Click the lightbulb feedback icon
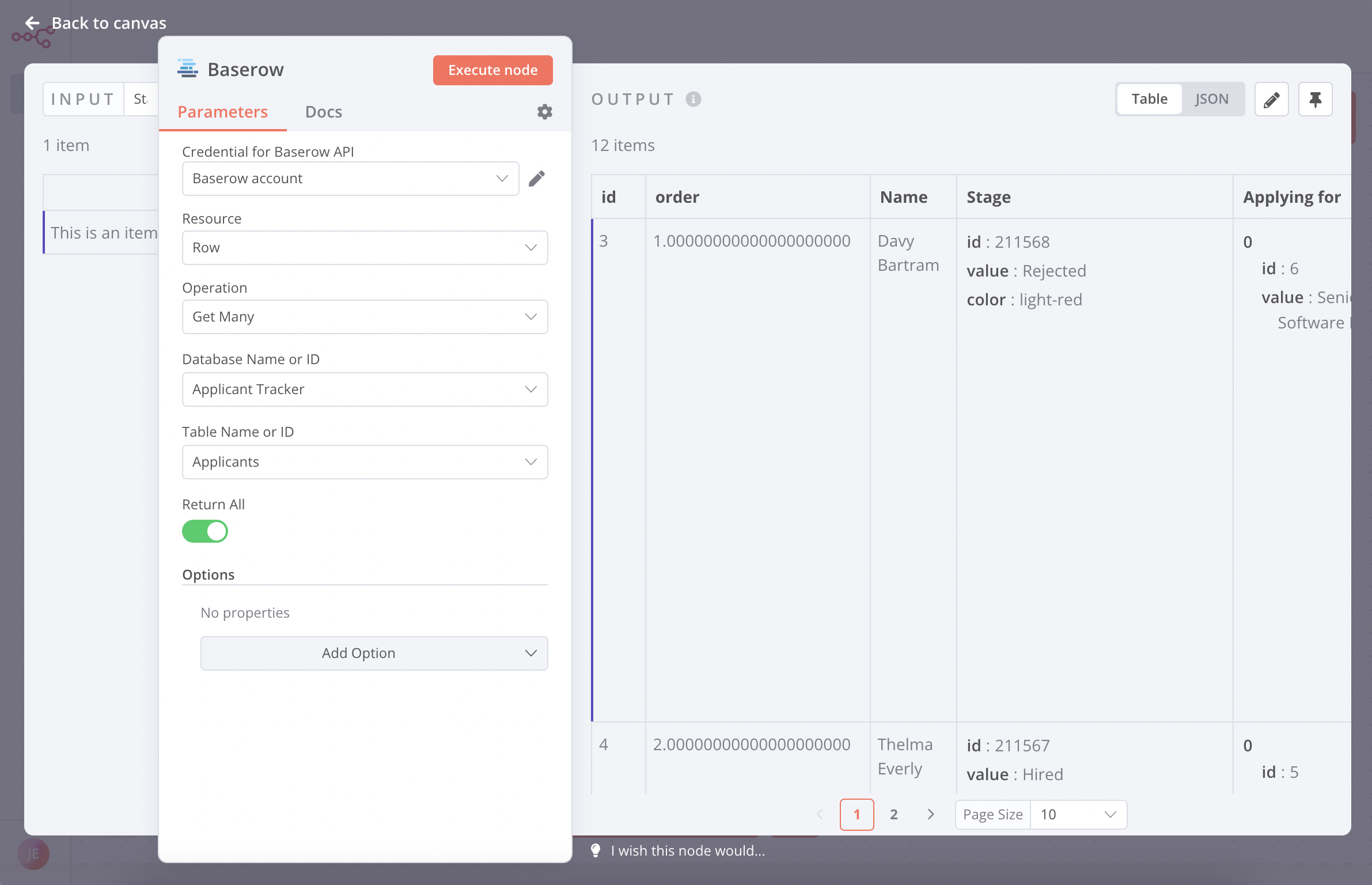 (x=596, y=850)
